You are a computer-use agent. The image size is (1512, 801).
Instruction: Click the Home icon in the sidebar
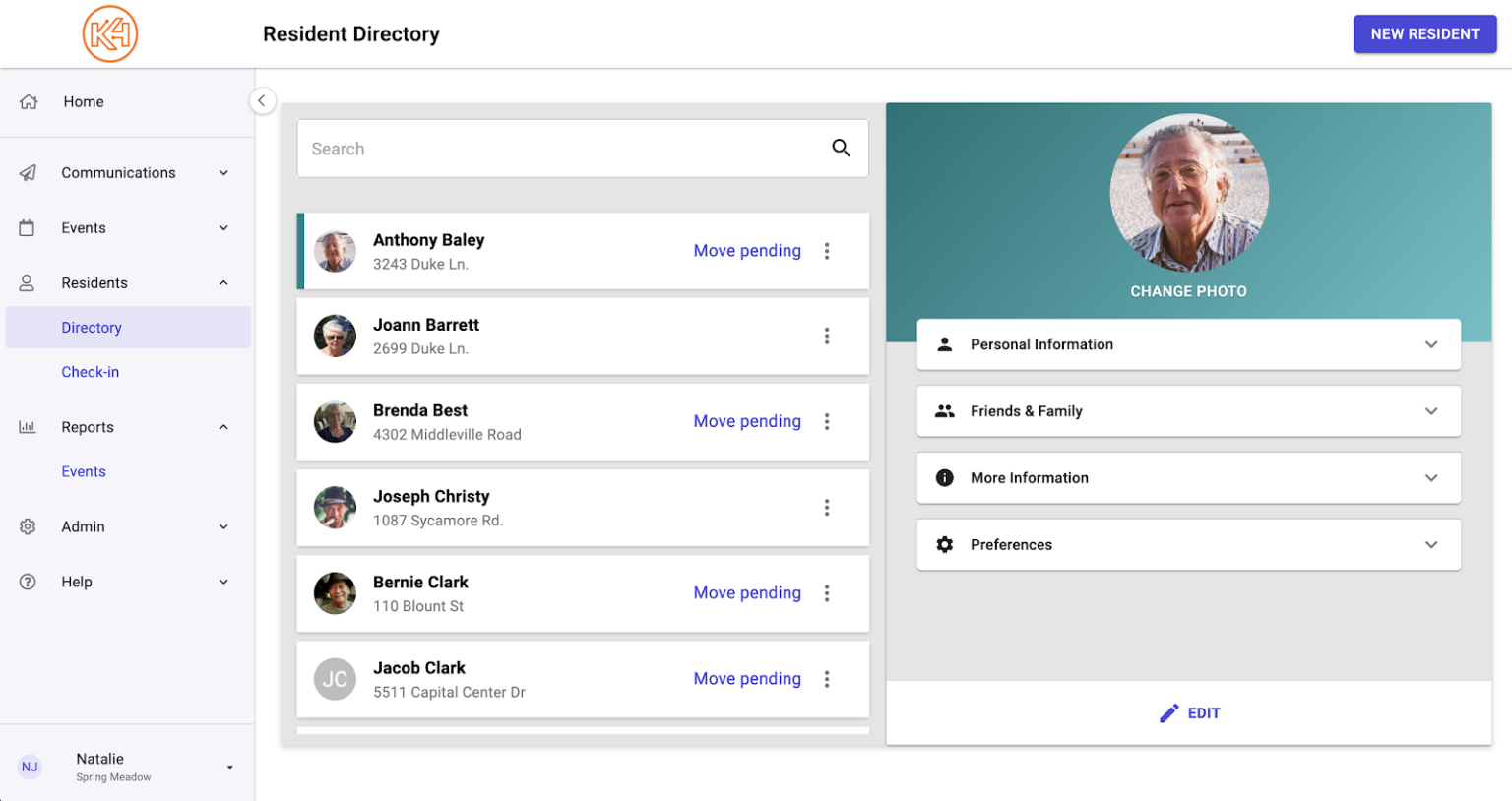pyautogui.click(x=29, y=101)
